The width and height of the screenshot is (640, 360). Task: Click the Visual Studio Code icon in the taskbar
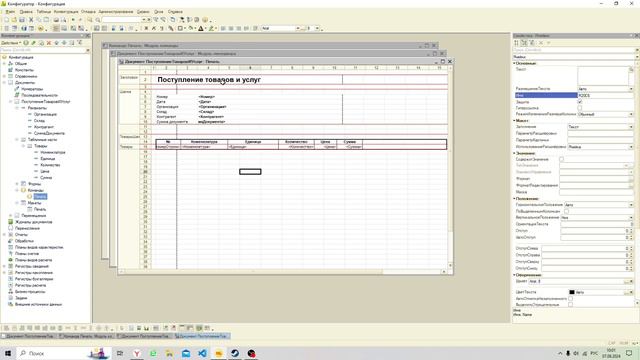click(202, 353)
